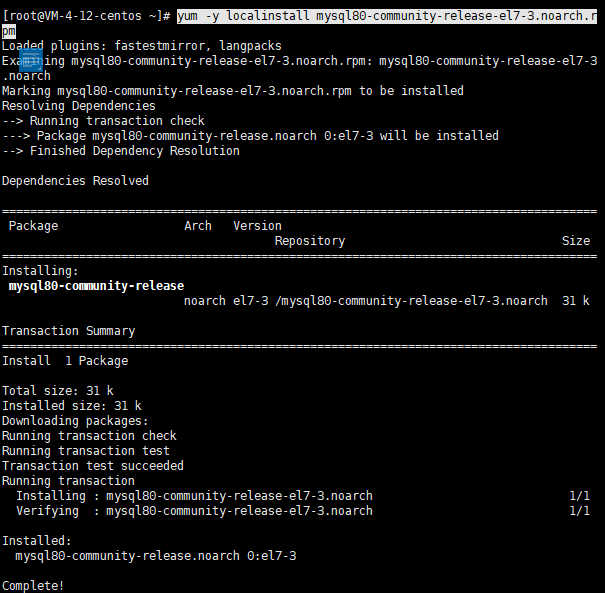Click the "Complete!" message

pos(33,586)
